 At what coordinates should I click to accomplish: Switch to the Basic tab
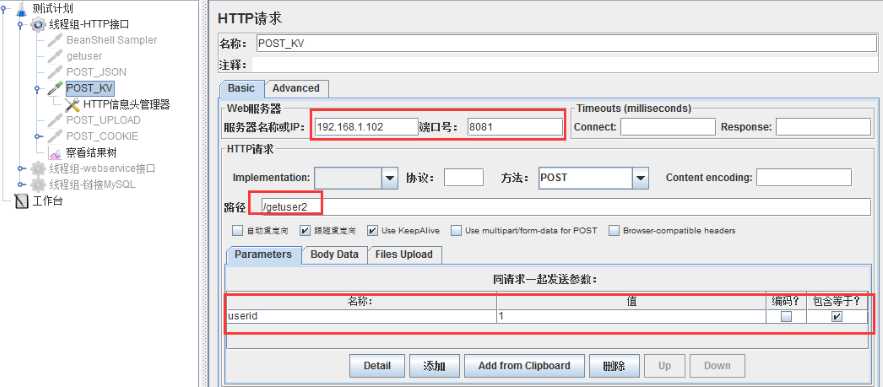click(241, 88)
